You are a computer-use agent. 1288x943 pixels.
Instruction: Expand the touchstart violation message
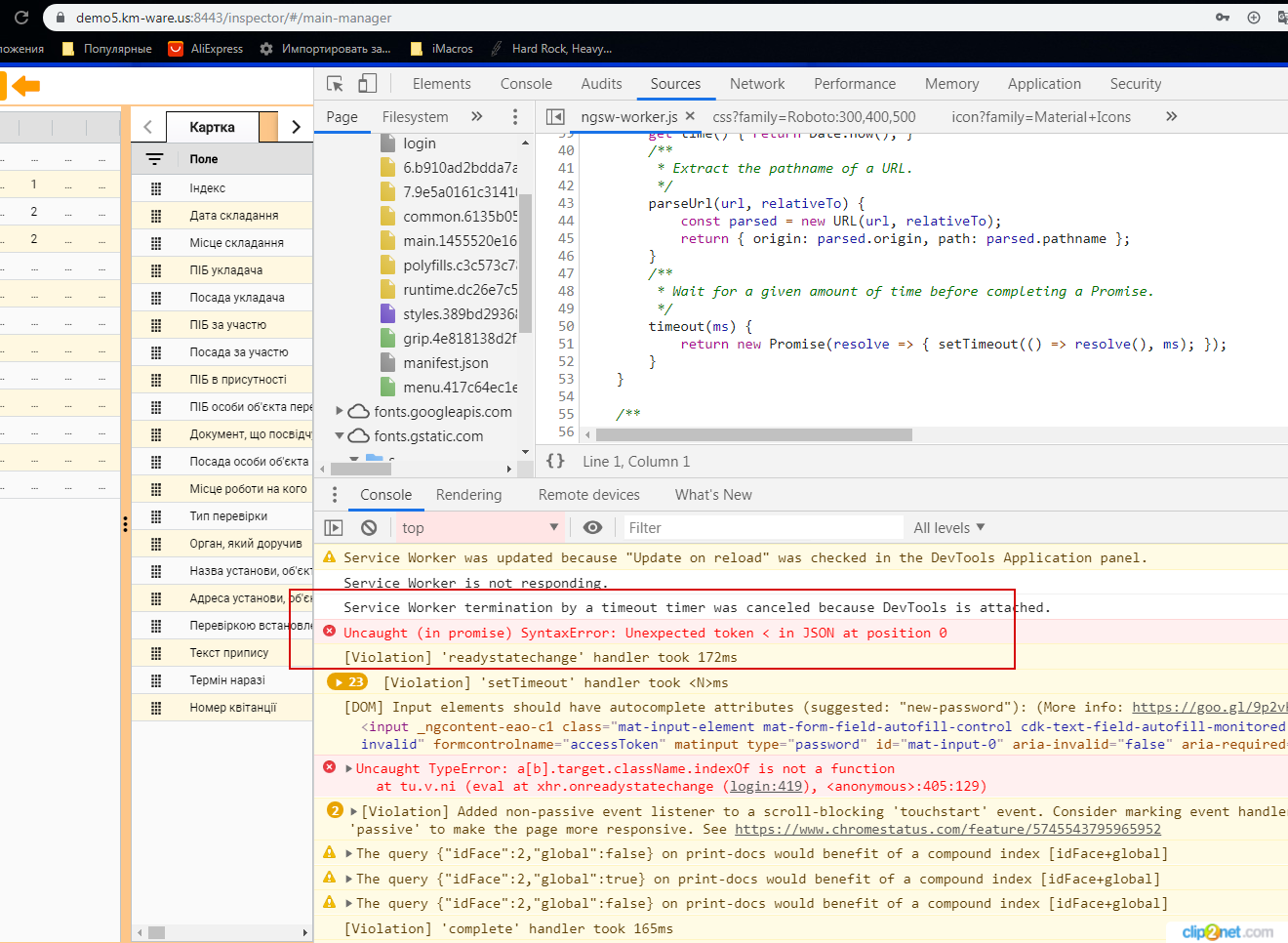point(355,811)
